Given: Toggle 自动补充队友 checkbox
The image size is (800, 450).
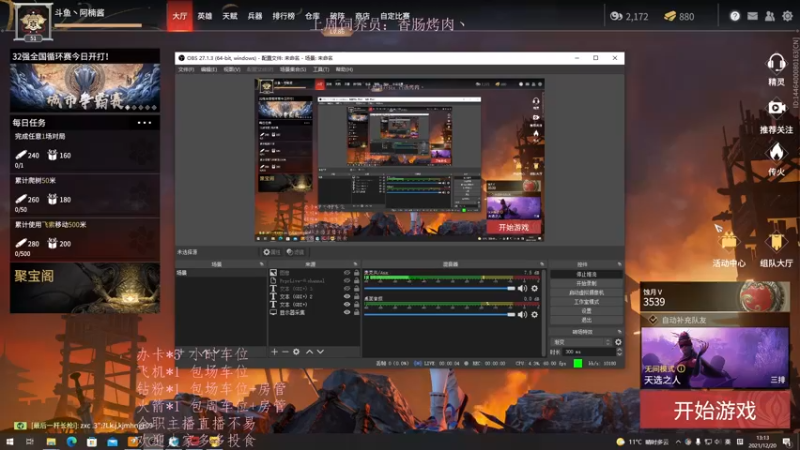Looking at the screenshot, I should point(653,320).
